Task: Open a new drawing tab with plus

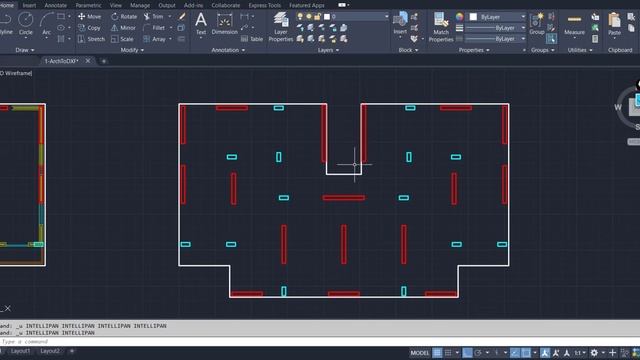Action: point(104,61)
